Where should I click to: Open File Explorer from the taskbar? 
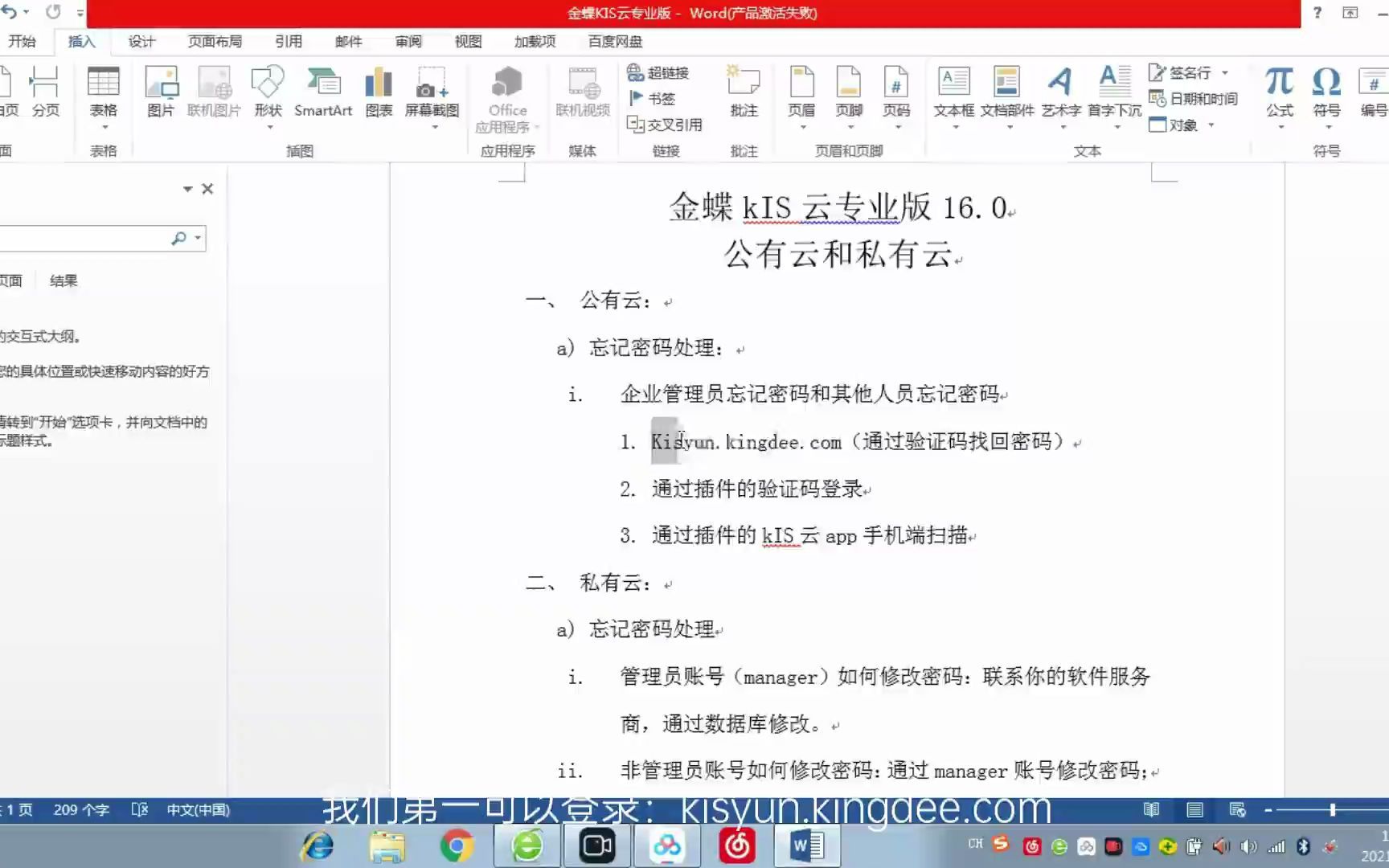tap(387, 845)
